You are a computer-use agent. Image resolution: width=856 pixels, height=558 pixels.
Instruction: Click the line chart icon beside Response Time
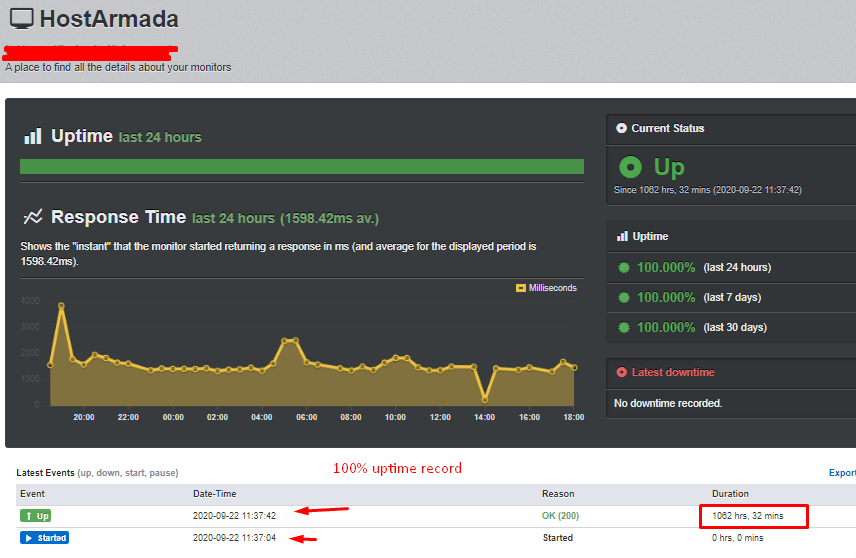[x=33, y=217]
